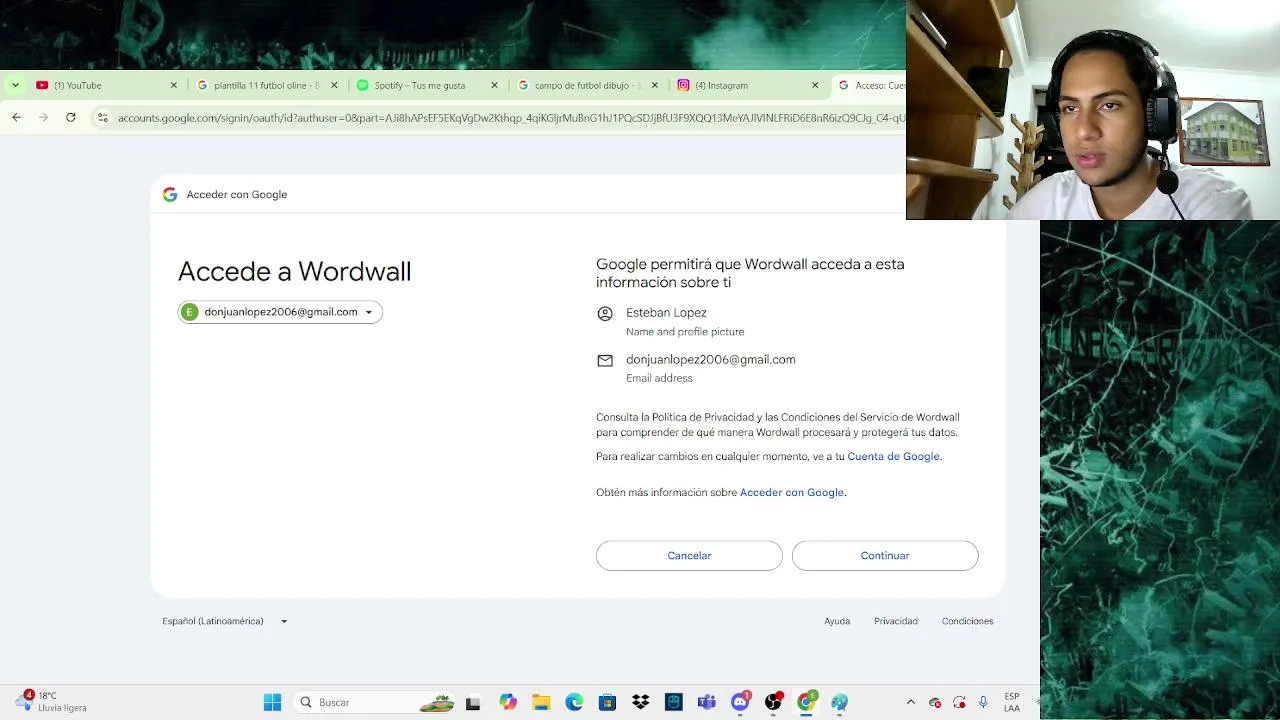This screenshot has height=720, width=1280.
Task: Select the Acceso Cuenta tab
Action: click(x=869, y=85)
